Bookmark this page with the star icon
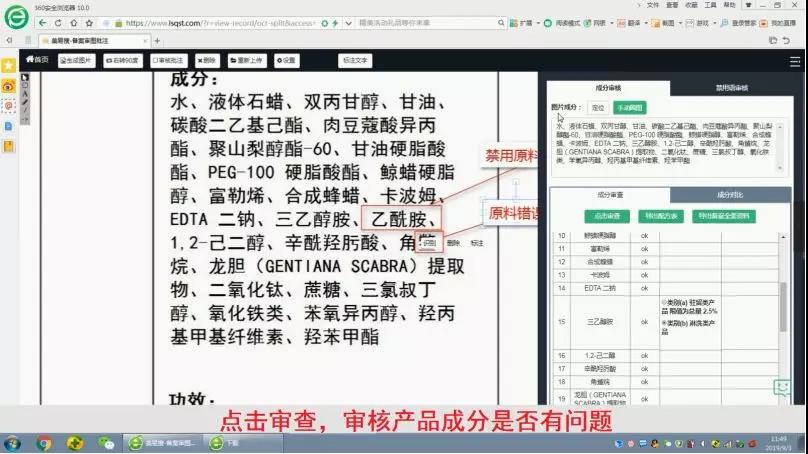 [x=89, y=23]
